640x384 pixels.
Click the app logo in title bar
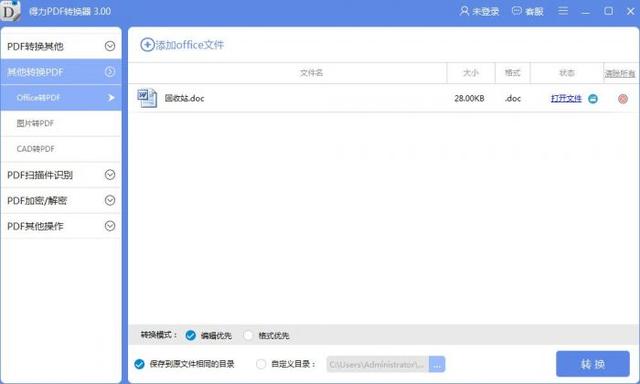pyautogui.click(x=10, y=10)
